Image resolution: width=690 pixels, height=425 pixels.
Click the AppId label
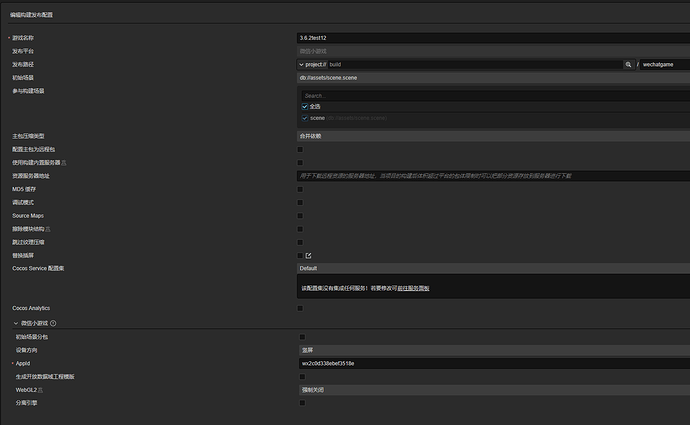click(x=23, y=363)
